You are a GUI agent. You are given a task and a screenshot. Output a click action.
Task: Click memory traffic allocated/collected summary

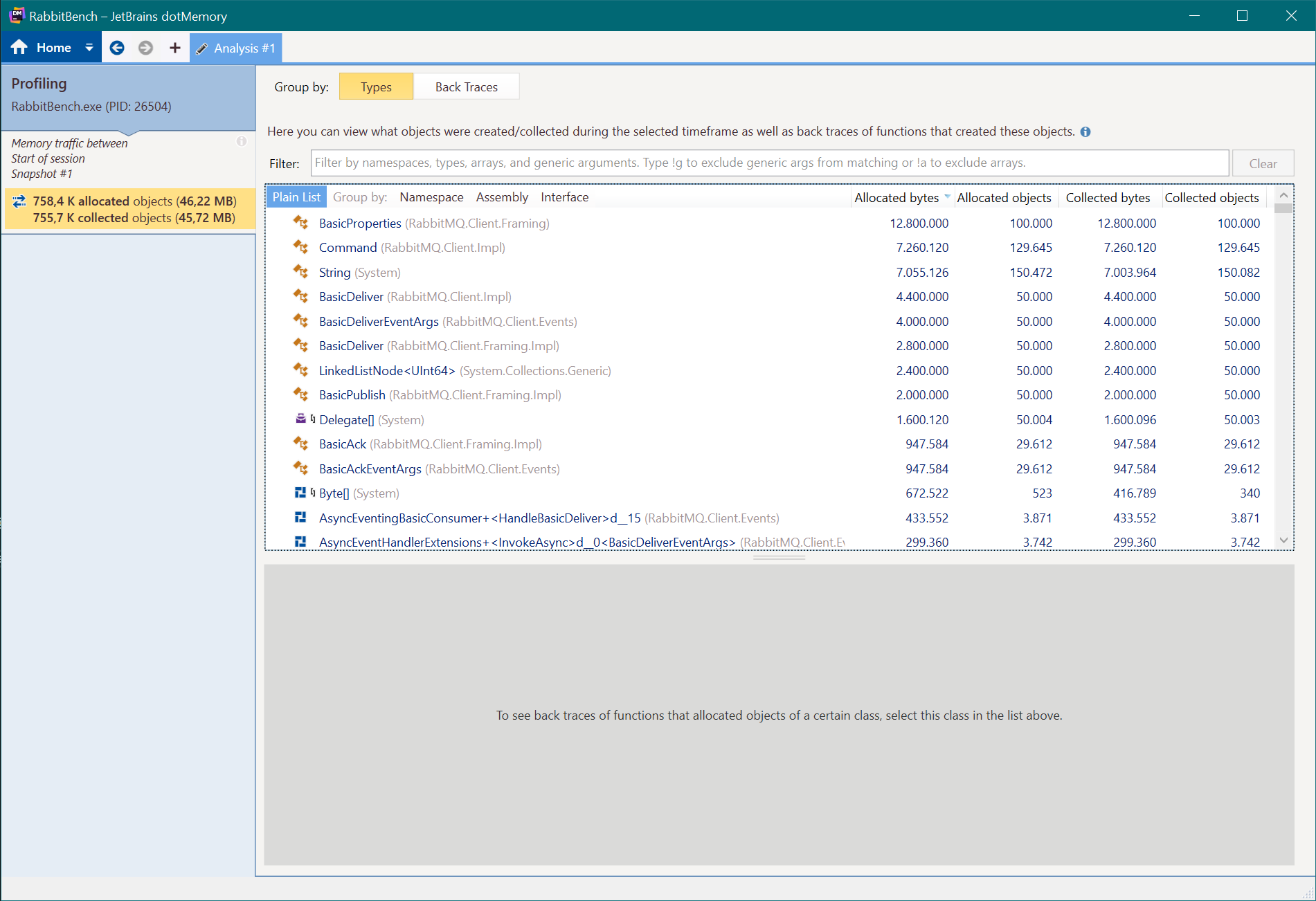tap(129, 209)
